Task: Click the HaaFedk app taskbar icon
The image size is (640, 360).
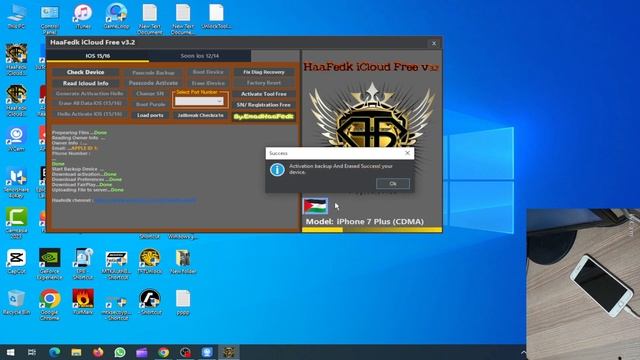Action: point(229,352)
